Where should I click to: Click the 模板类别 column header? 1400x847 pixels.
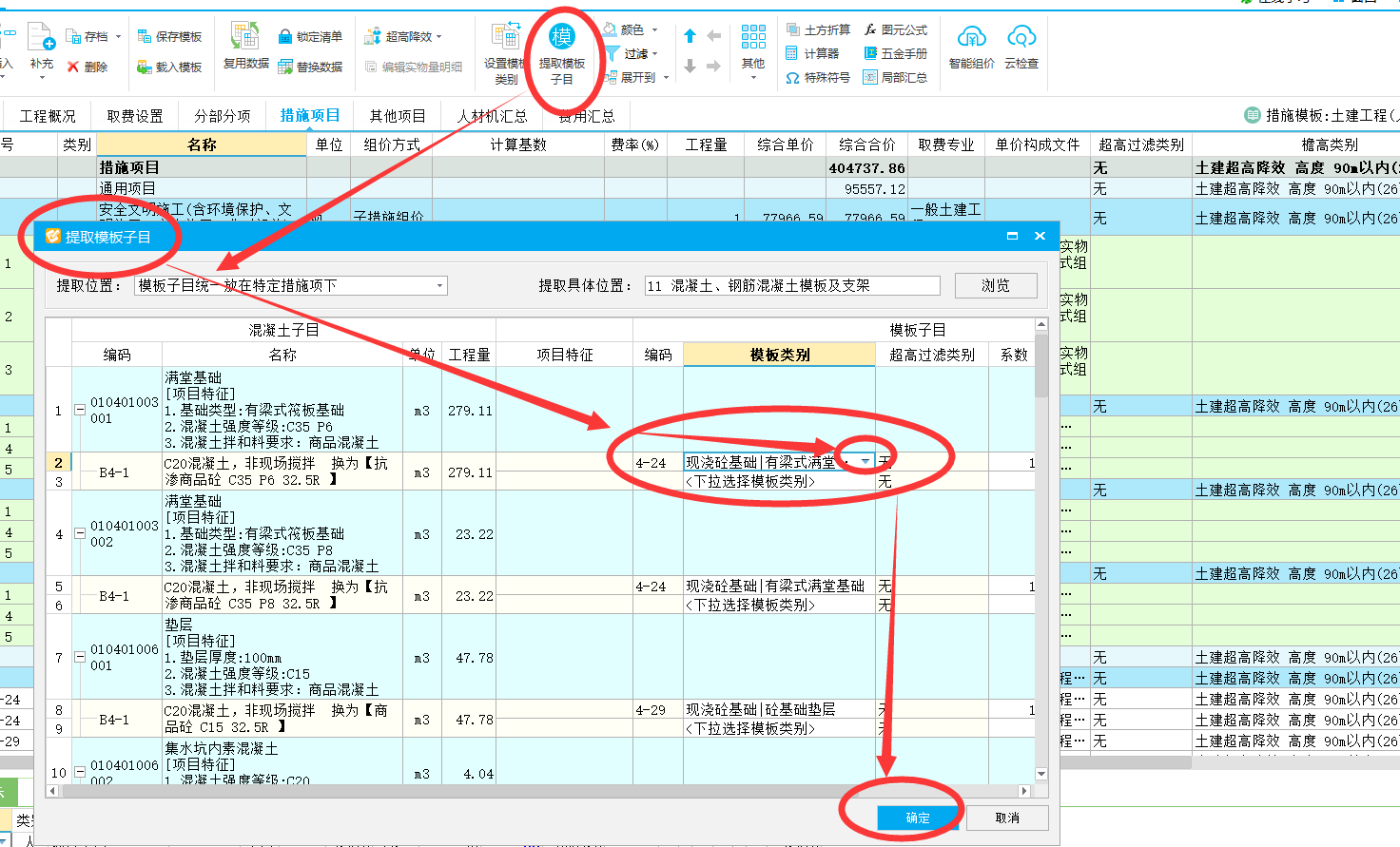[x=780, y=355]
